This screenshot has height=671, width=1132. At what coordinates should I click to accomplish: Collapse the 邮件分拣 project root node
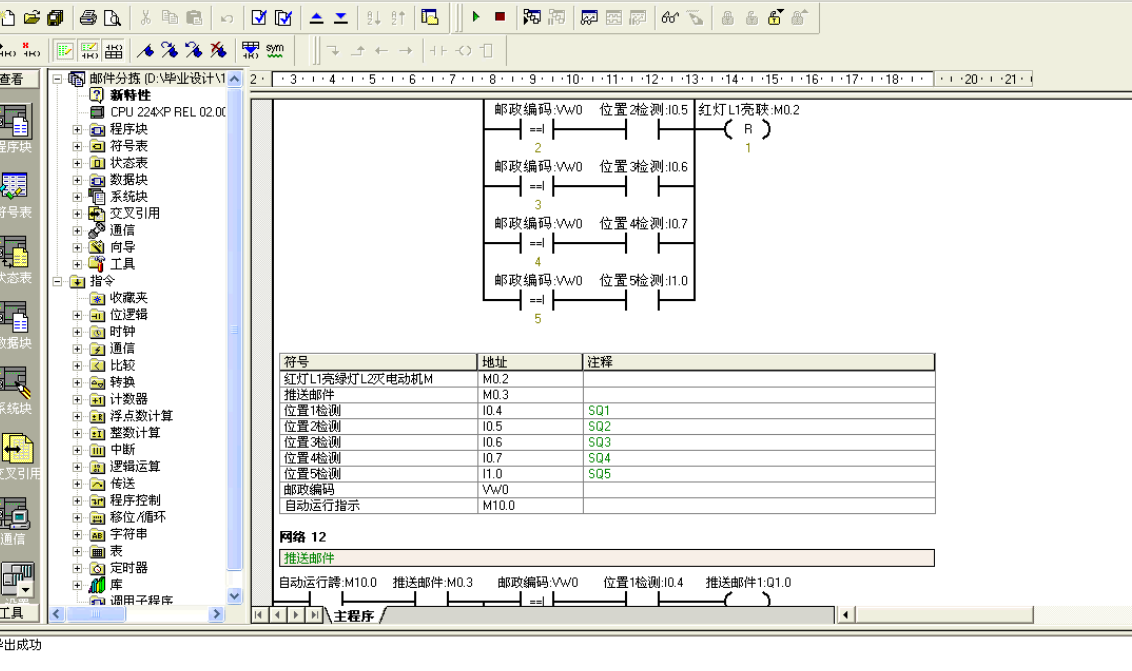tap(58, 79)
